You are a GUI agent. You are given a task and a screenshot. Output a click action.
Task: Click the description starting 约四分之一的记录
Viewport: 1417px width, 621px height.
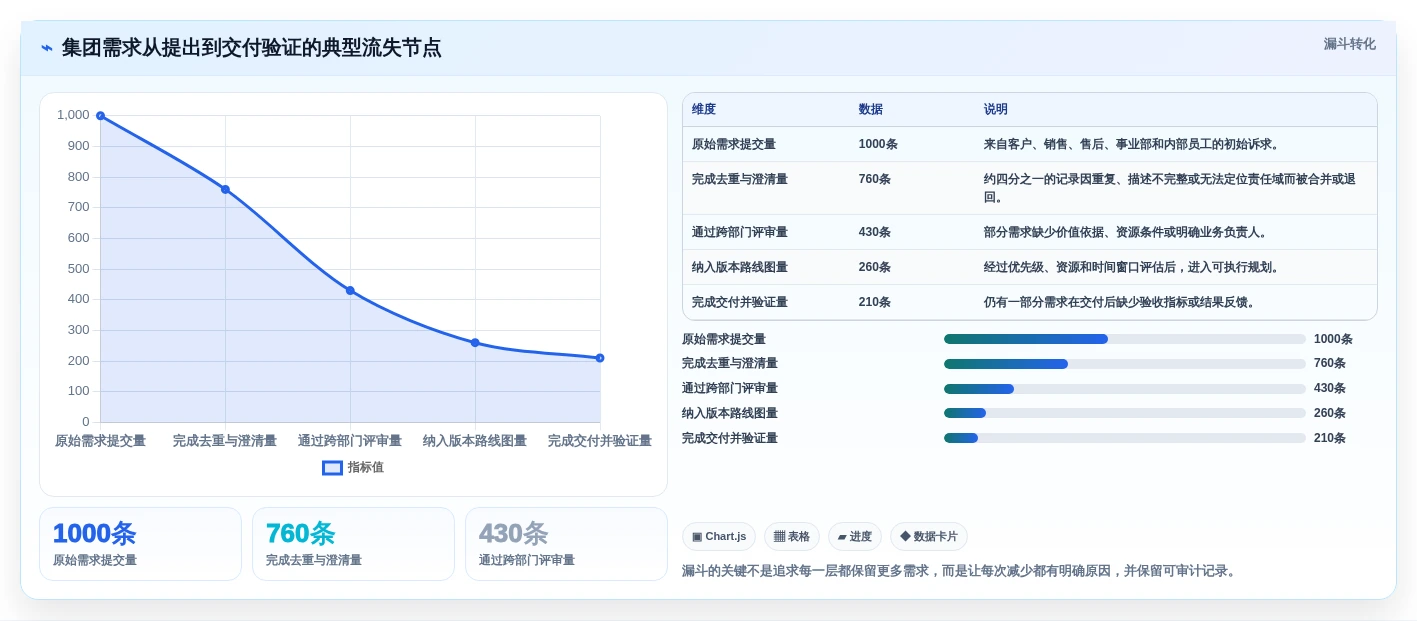[x=1170, y=188]
